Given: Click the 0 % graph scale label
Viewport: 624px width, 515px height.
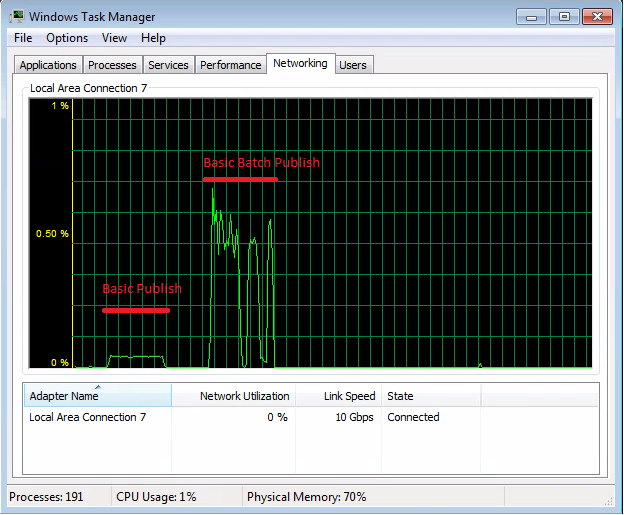Looking at the screenshot, I should pyautogui.click(x=60, y=363).
